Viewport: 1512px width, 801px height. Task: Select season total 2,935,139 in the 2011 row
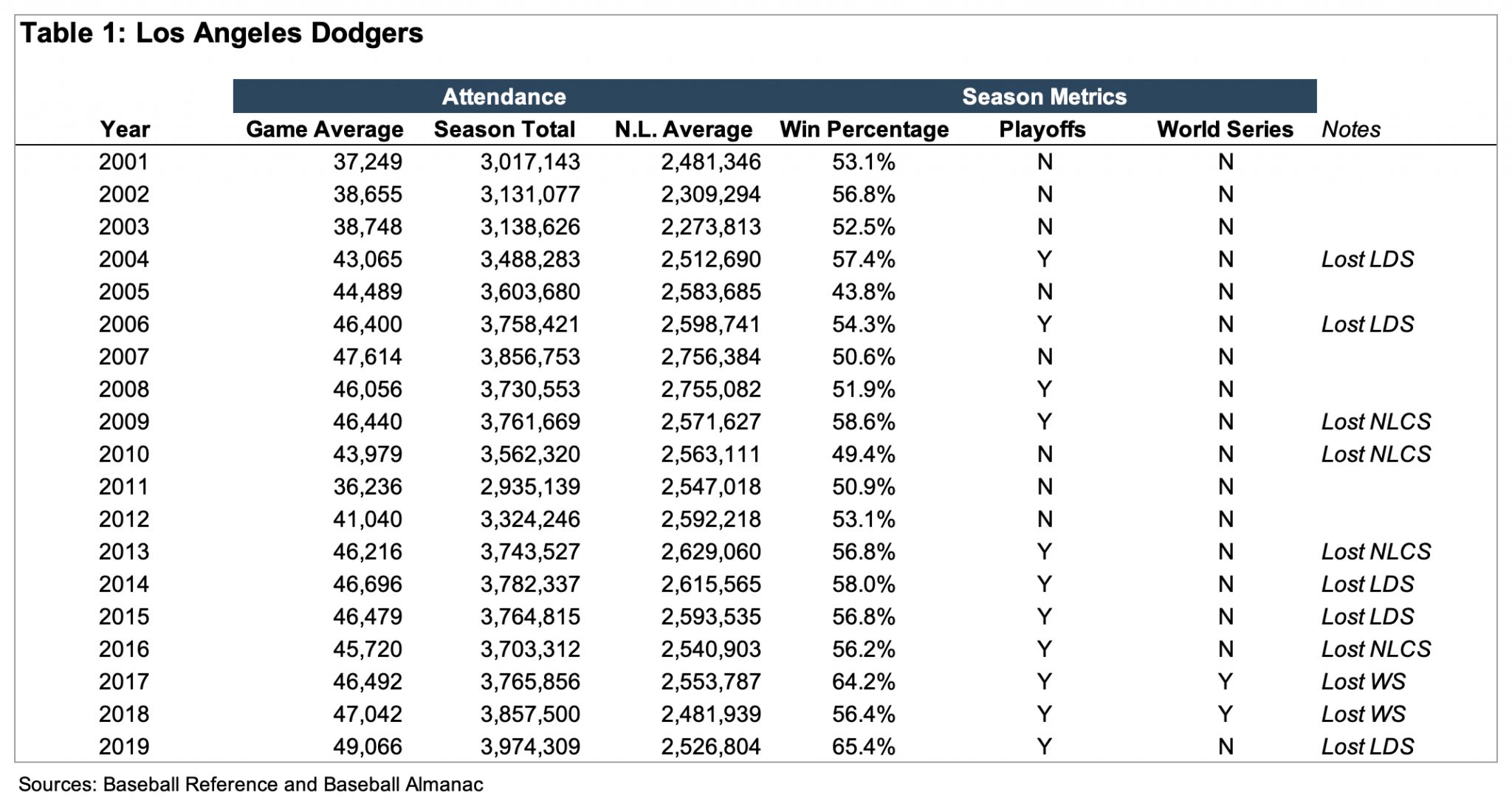click(529, 487)
